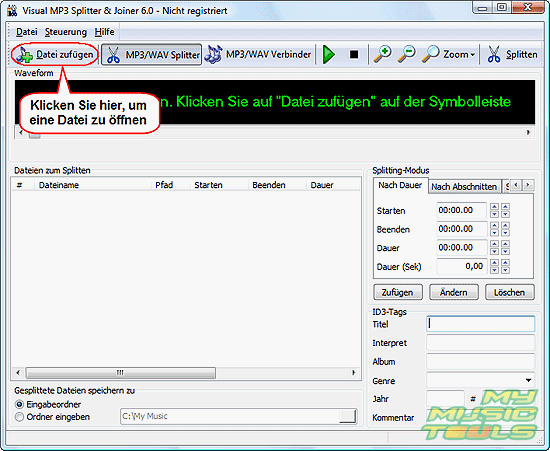Click the Pfad column header
This screenshot has width=550, height=451.
coord(170,185)
